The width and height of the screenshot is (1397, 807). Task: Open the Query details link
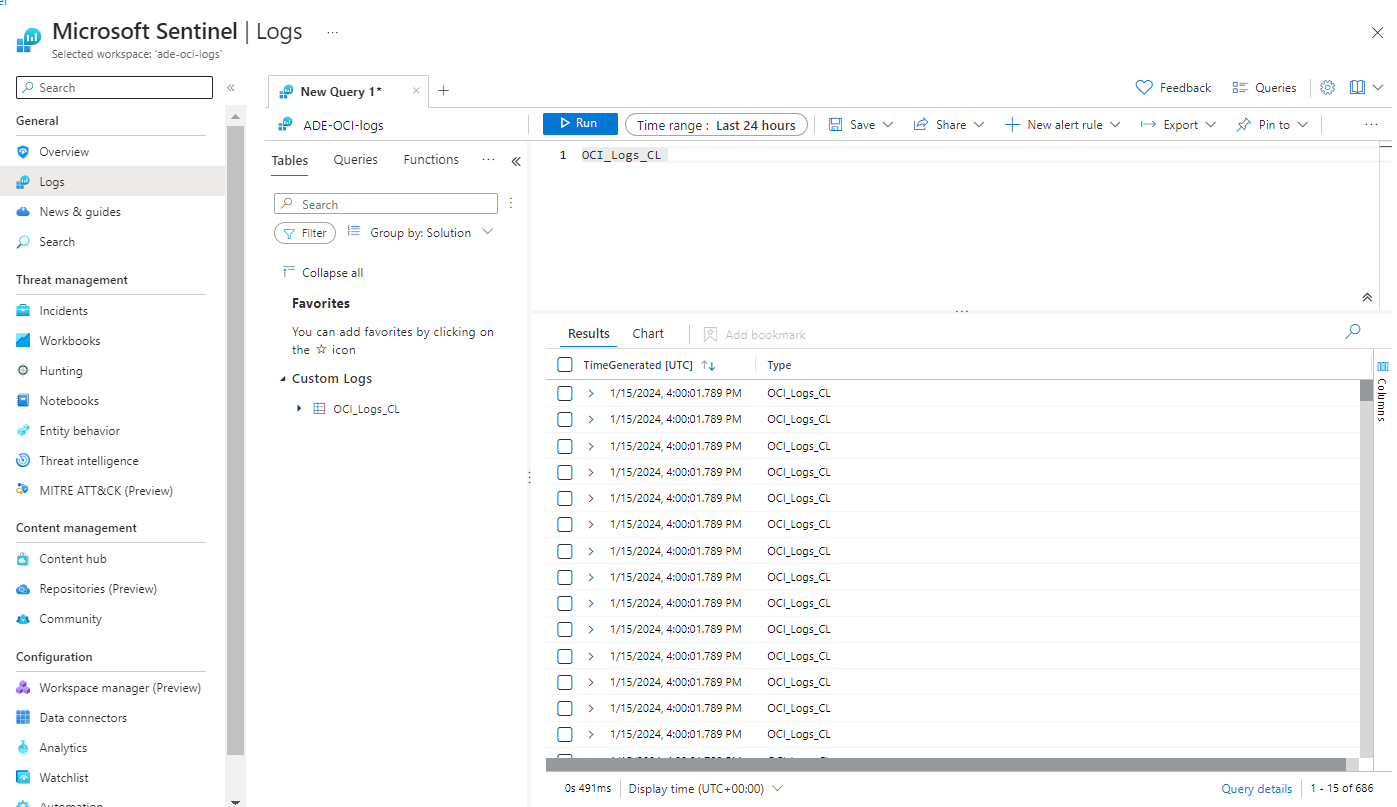[x=1256, y=789]
